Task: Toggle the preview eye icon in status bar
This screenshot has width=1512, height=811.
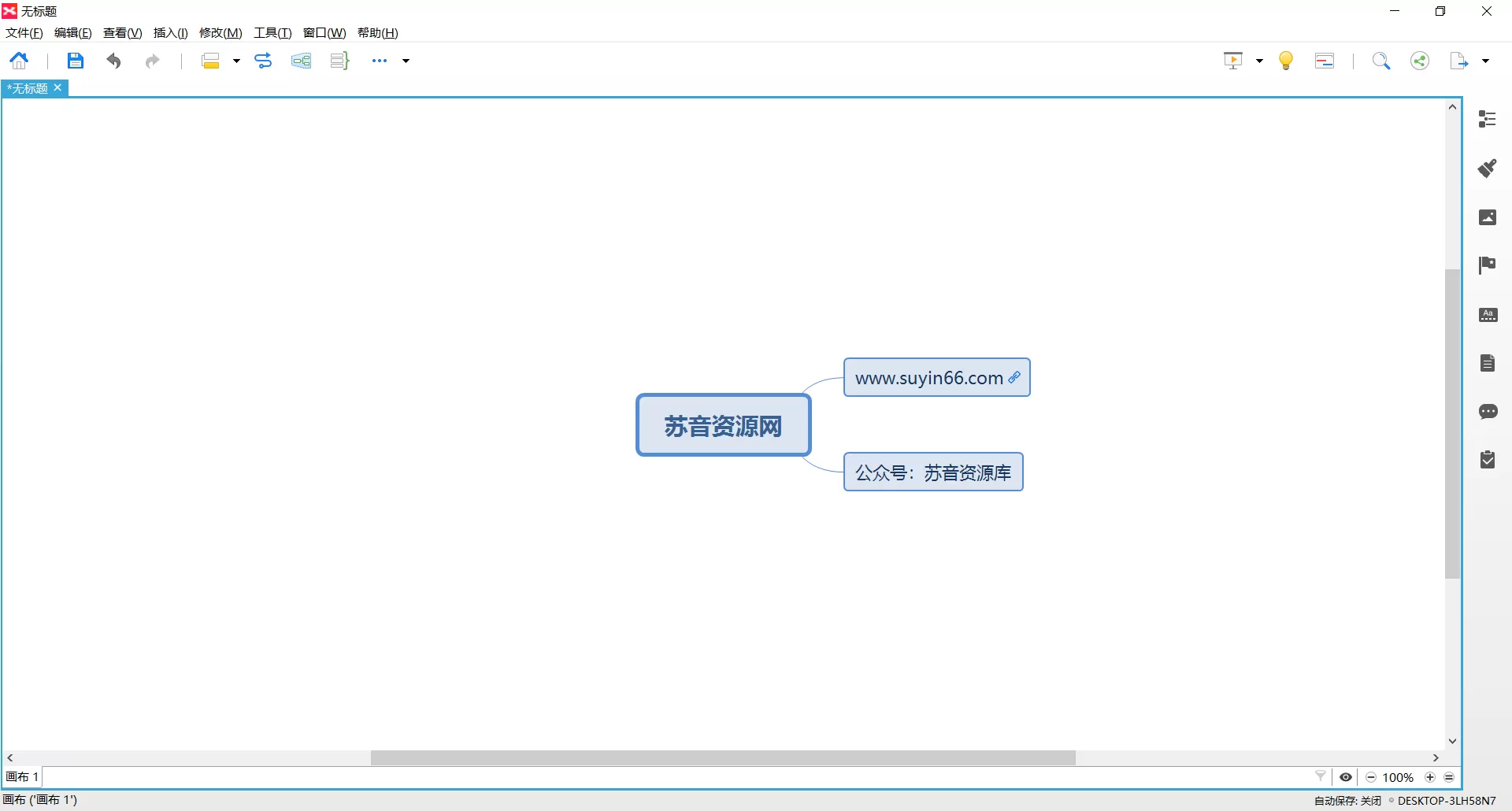Action: [x=1346, y=777]
